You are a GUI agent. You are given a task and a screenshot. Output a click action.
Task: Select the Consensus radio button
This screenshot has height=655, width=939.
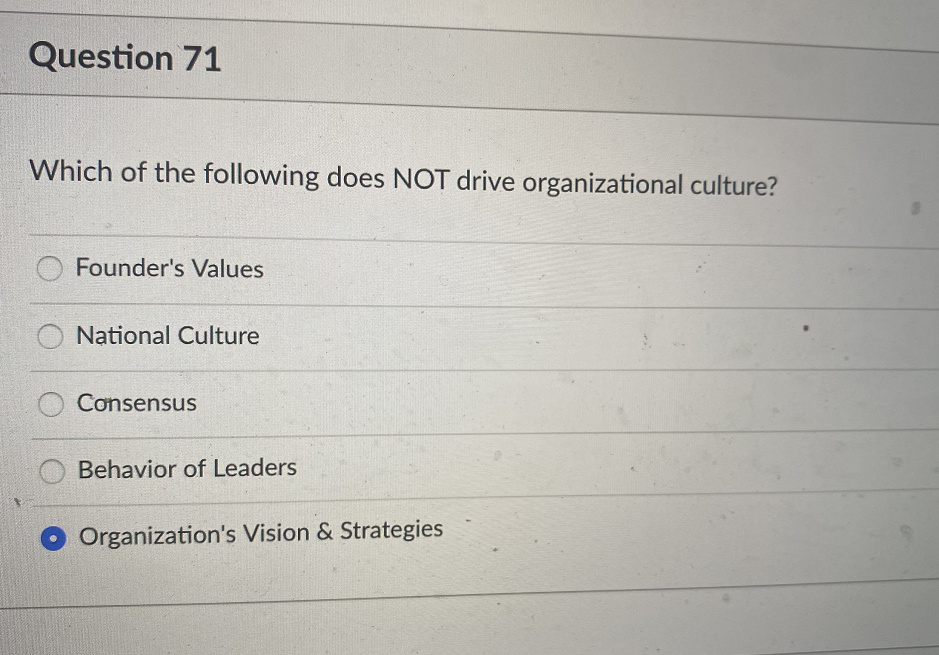point(49,403)
